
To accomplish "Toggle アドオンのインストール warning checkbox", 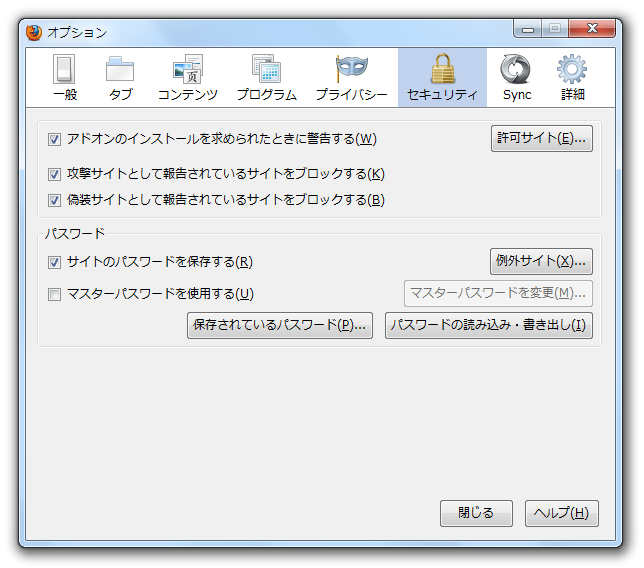I will [54, 139].
